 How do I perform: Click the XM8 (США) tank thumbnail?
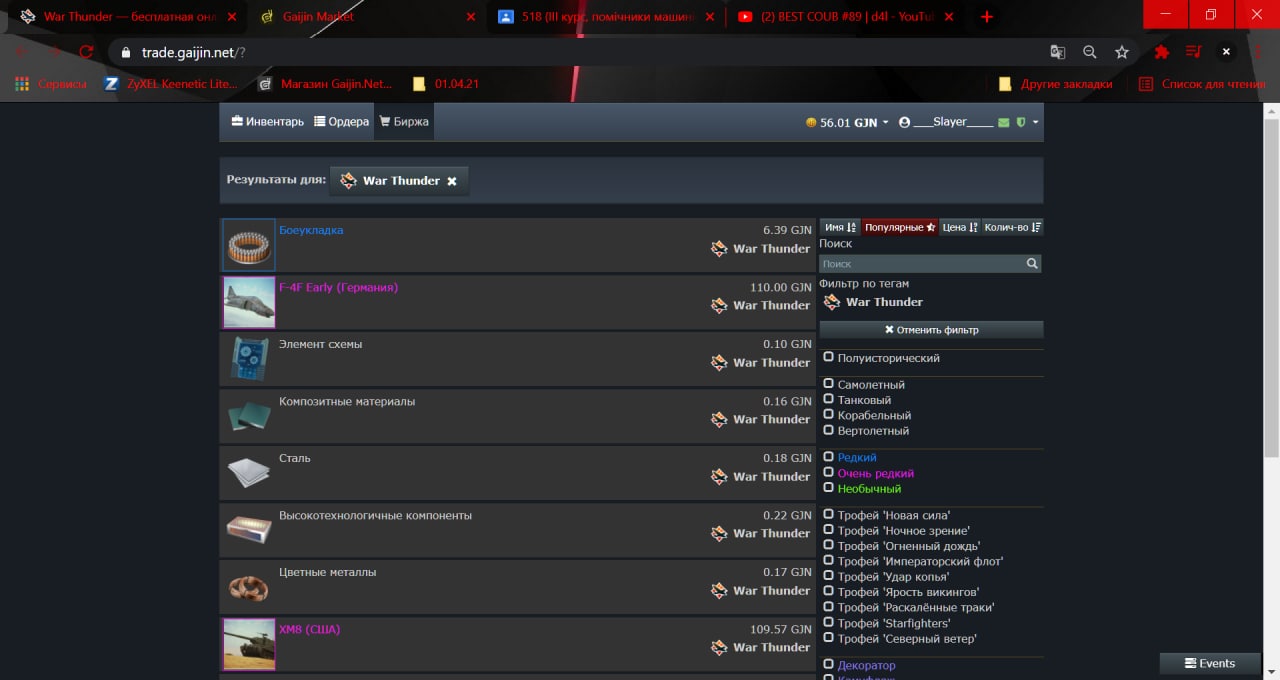pyautogui.click(x=249, y=644)
